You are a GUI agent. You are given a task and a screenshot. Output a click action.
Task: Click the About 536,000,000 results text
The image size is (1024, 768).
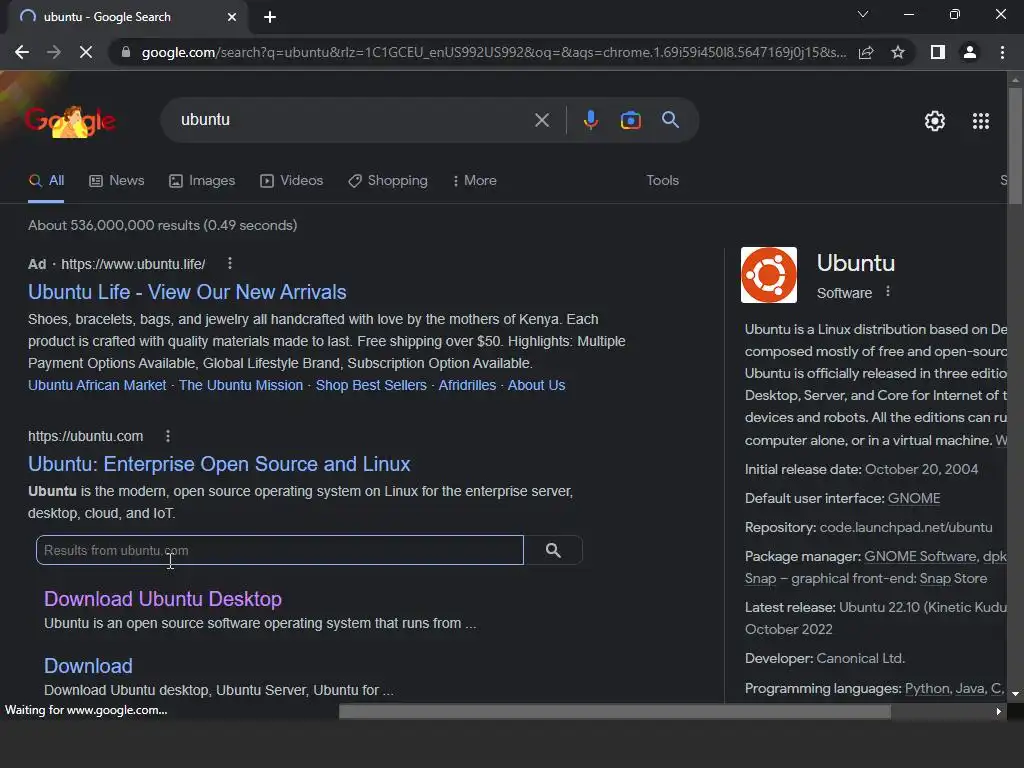coord(162,225)
